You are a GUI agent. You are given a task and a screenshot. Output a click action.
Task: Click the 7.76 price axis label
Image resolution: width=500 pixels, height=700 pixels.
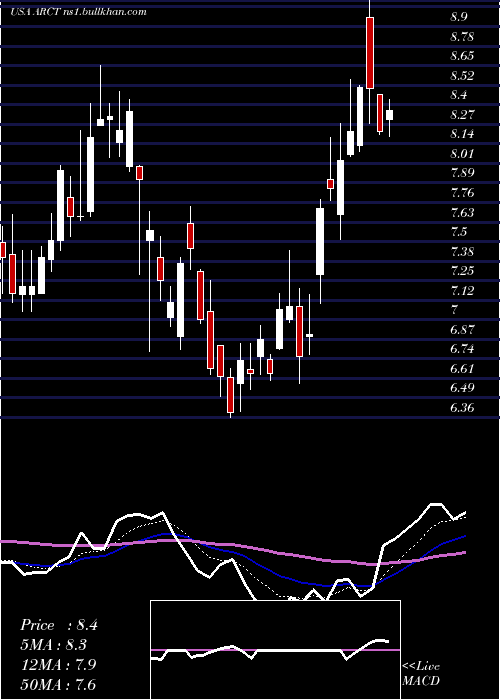[x=462, y=193]
